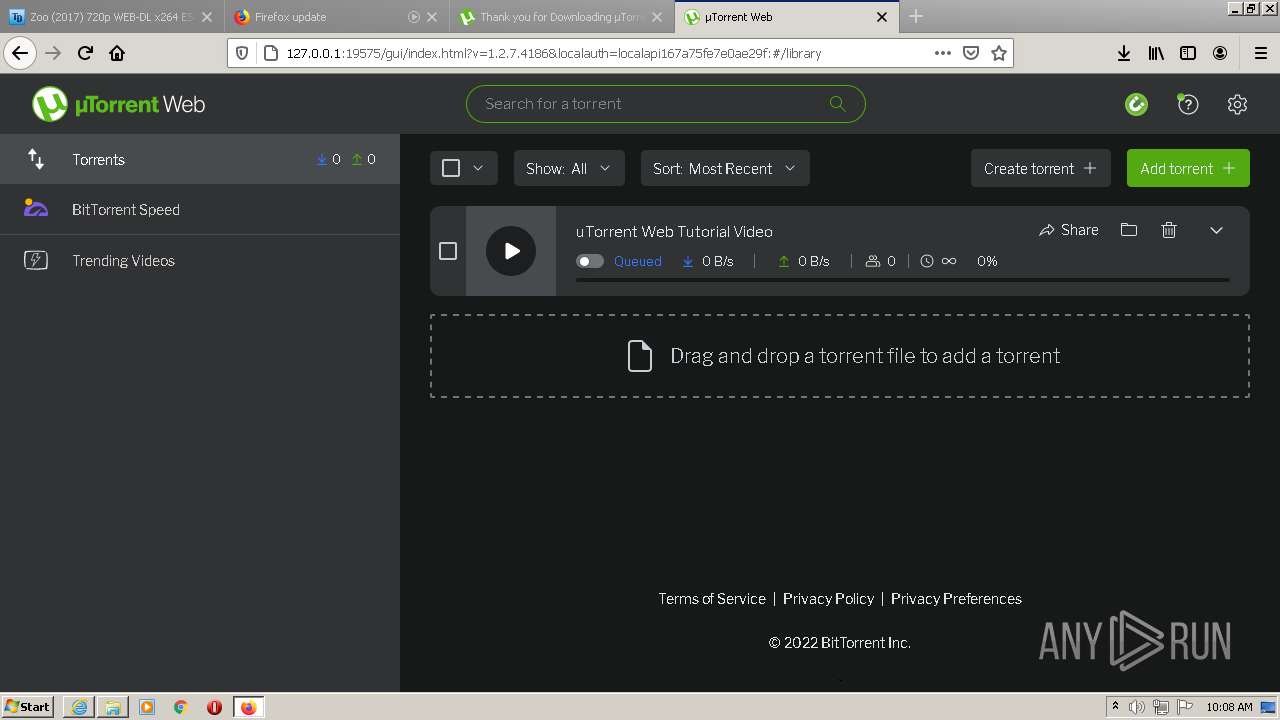This screenshot has height=720, width=1280.
Task: Click the Firefox update tab play icon
Action: click(414, 17)
